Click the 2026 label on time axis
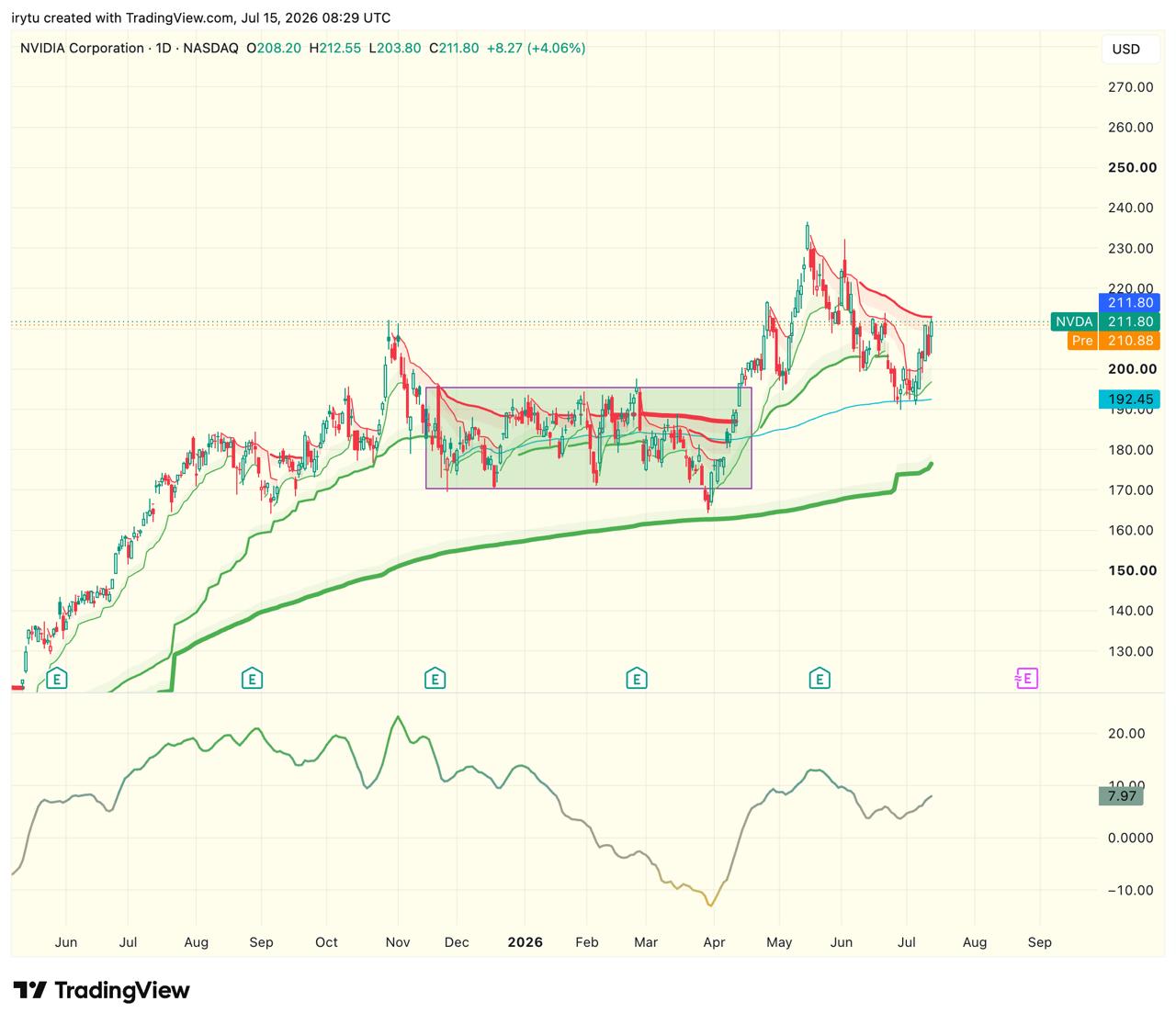Image resolution: width=1176 pixels, height=1024 pixels. tap(526, 942)
